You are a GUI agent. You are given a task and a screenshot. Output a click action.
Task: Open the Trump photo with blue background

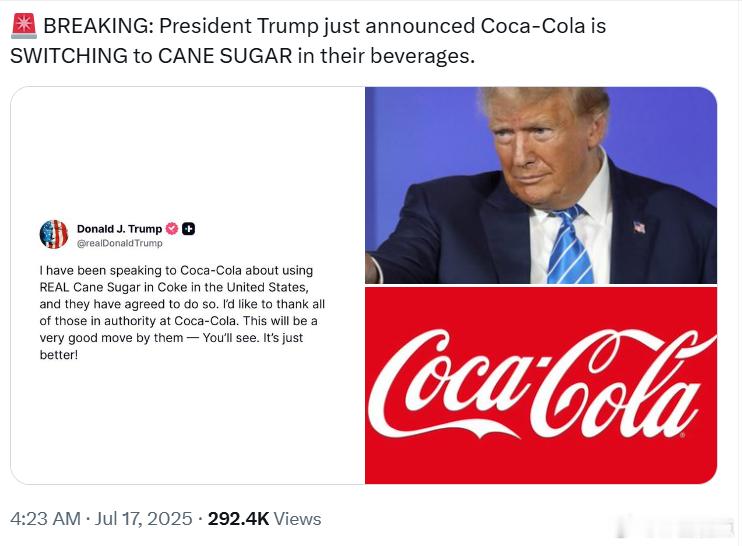tap(541, 185)
